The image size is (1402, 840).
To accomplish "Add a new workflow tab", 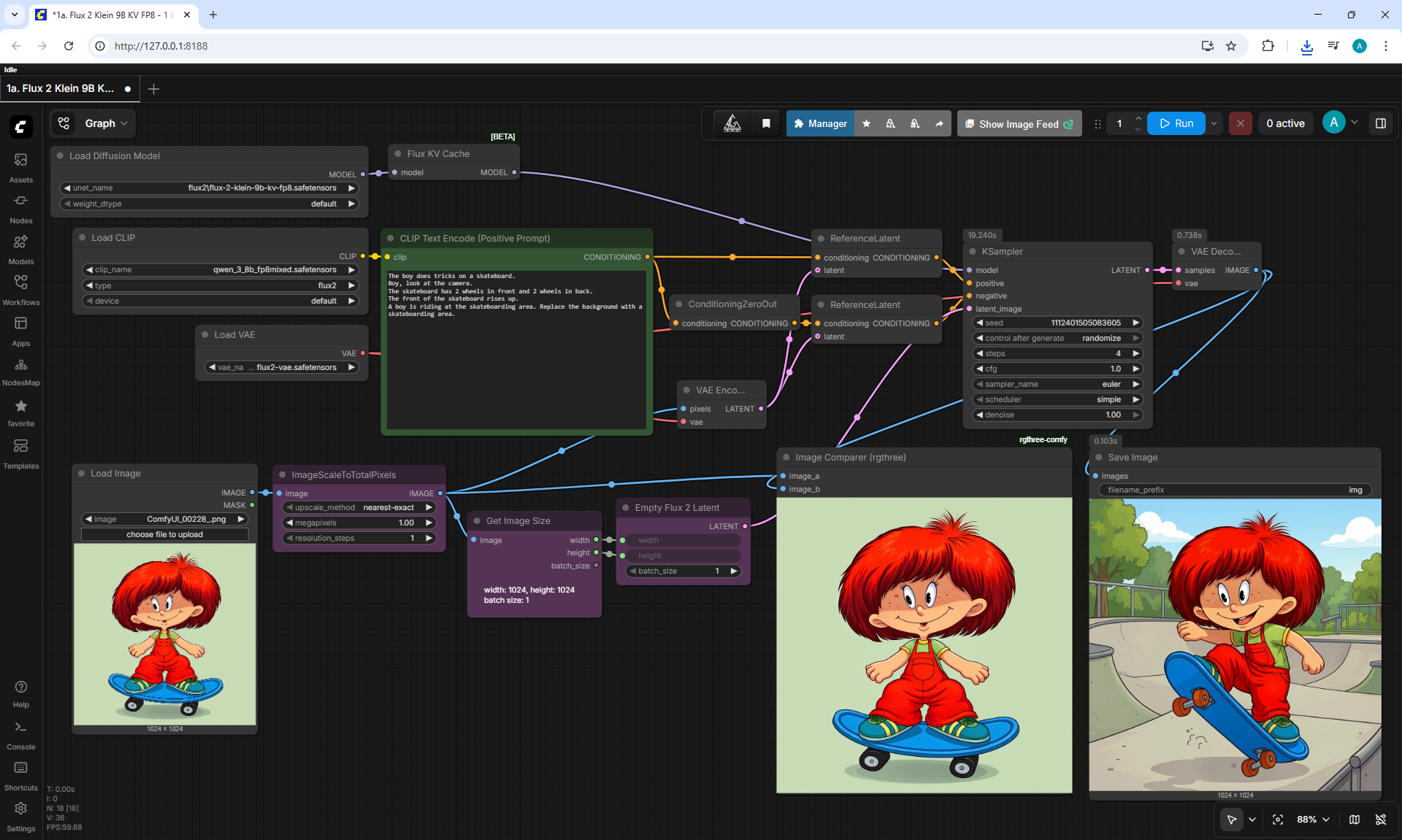I will (x=153, y=89).
